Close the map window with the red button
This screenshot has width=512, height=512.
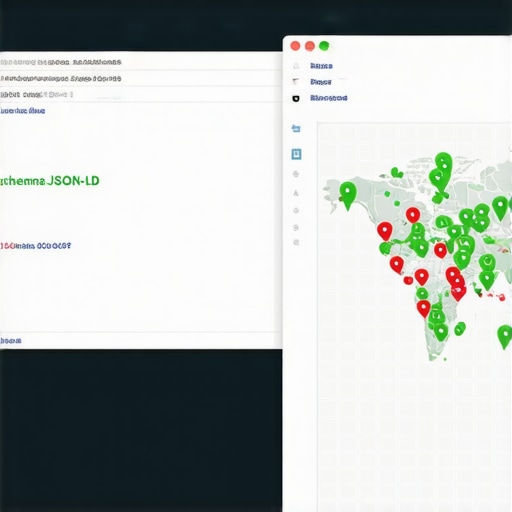(295, 46)
